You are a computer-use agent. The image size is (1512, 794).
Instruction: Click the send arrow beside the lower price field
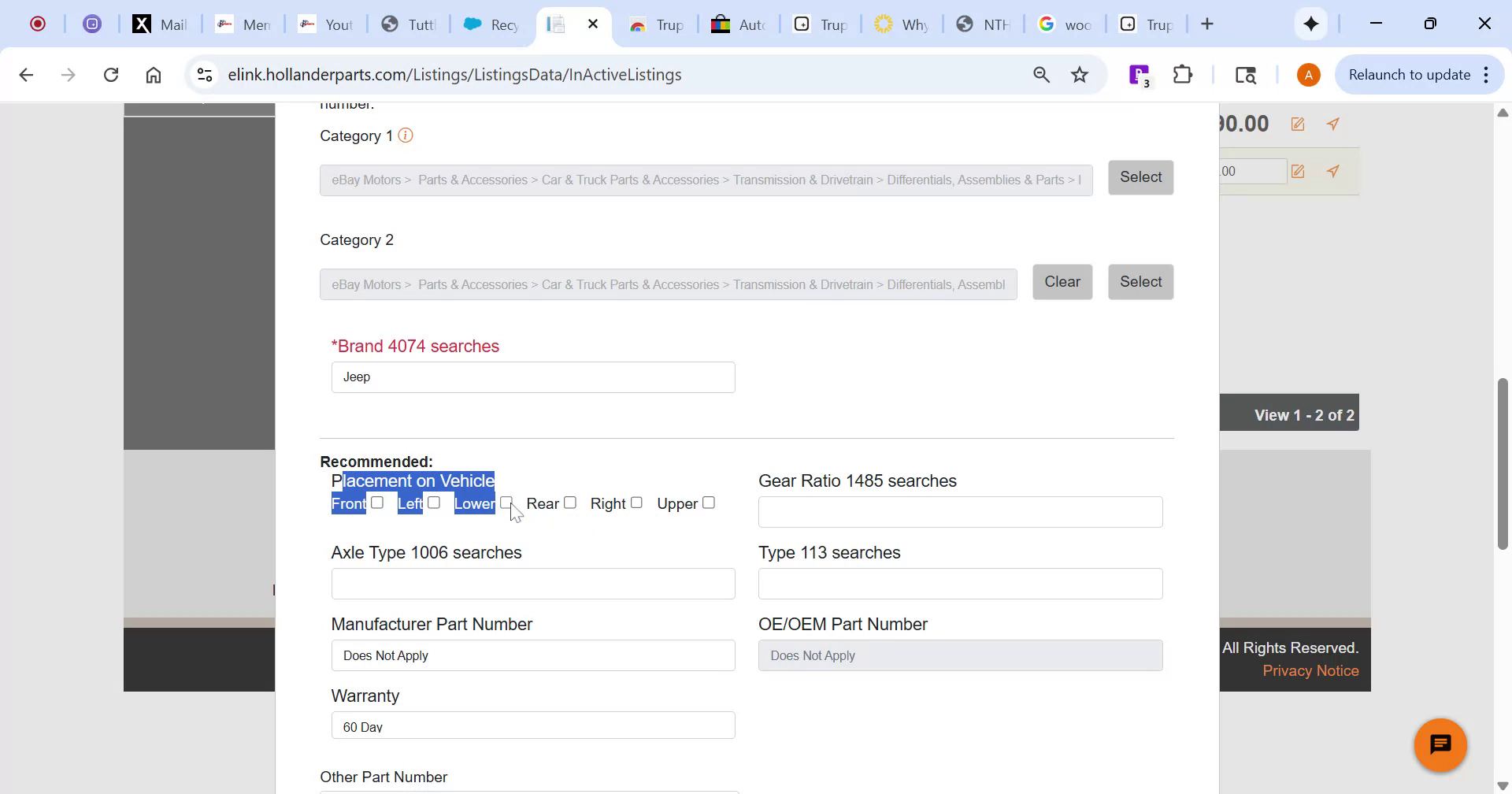(1333, 171)
